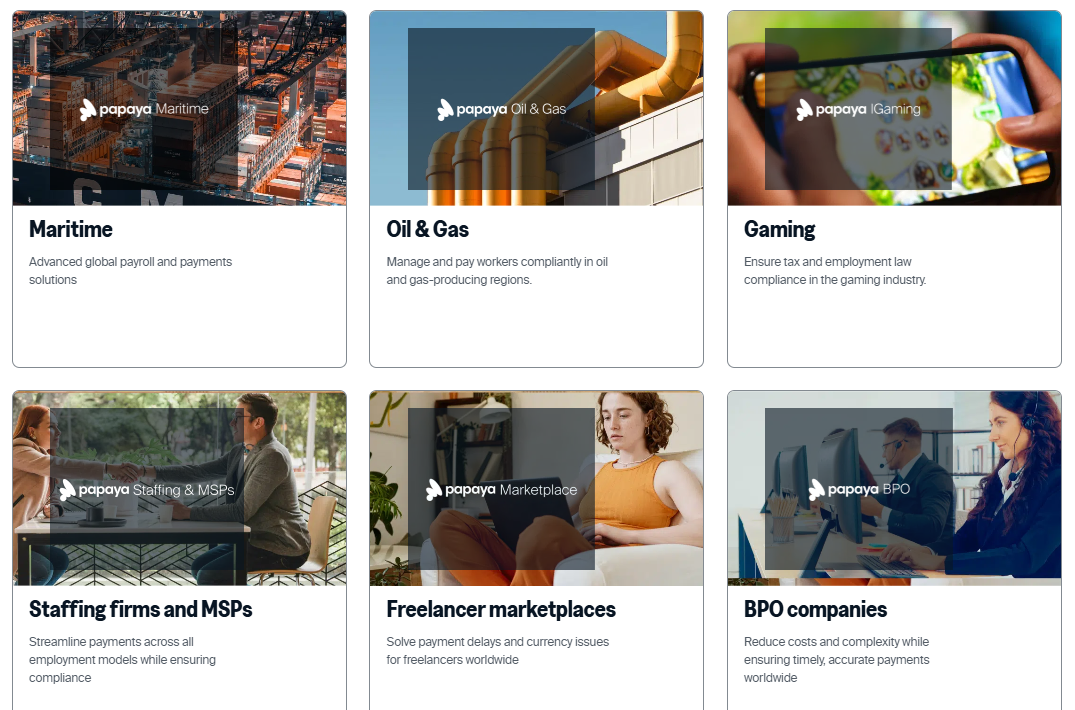The width and height of the screenshot is (1075, 710).
Task: Open the Oil & Gas pipes image
Action: [x=536, y=108]
